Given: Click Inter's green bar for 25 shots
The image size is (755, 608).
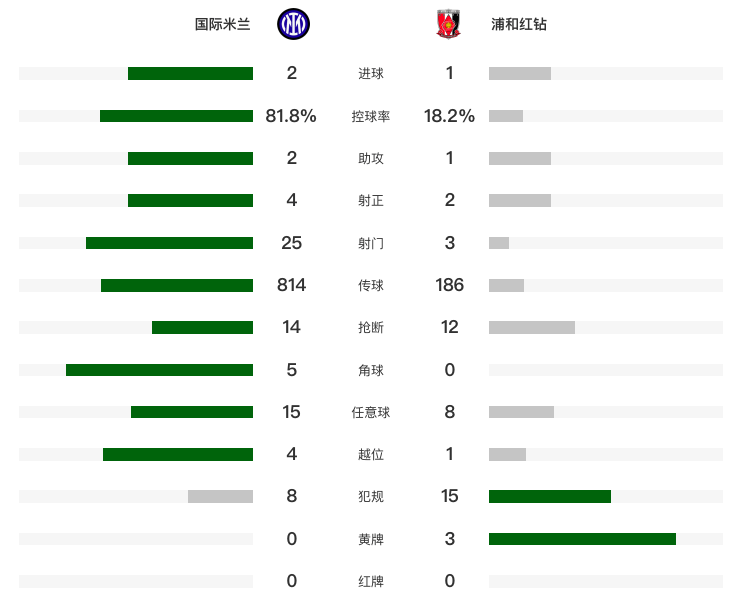Looking at the screenshot, I should click(169, 243).
